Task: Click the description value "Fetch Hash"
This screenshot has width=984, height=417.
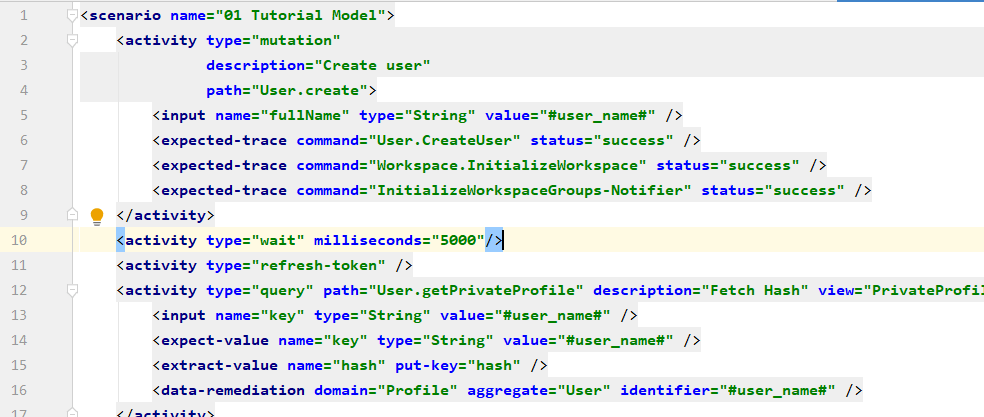Action: tap(756, 290)
